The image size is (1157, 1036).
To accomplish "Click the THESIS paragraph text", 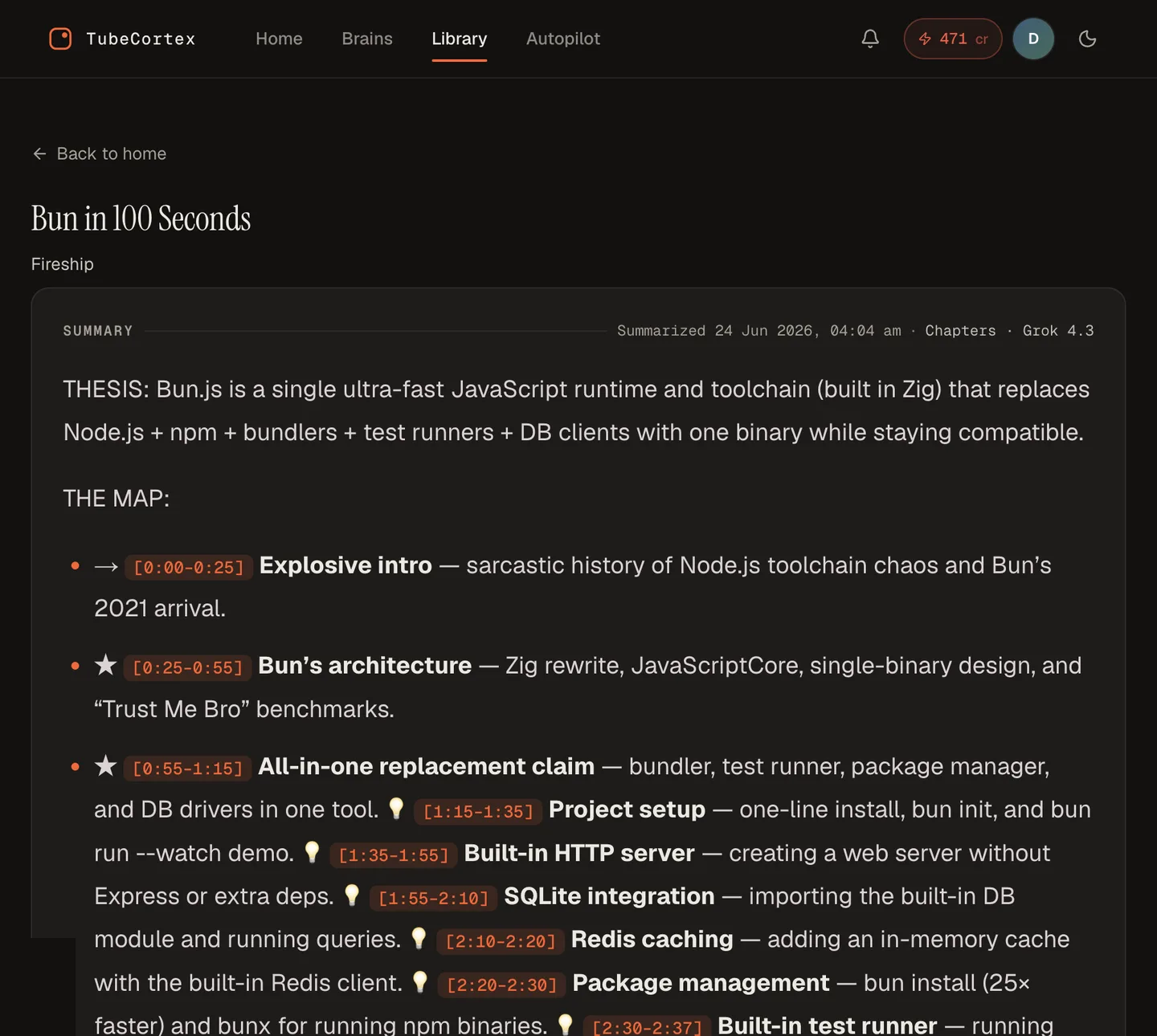I will click(x=577, y=411).
